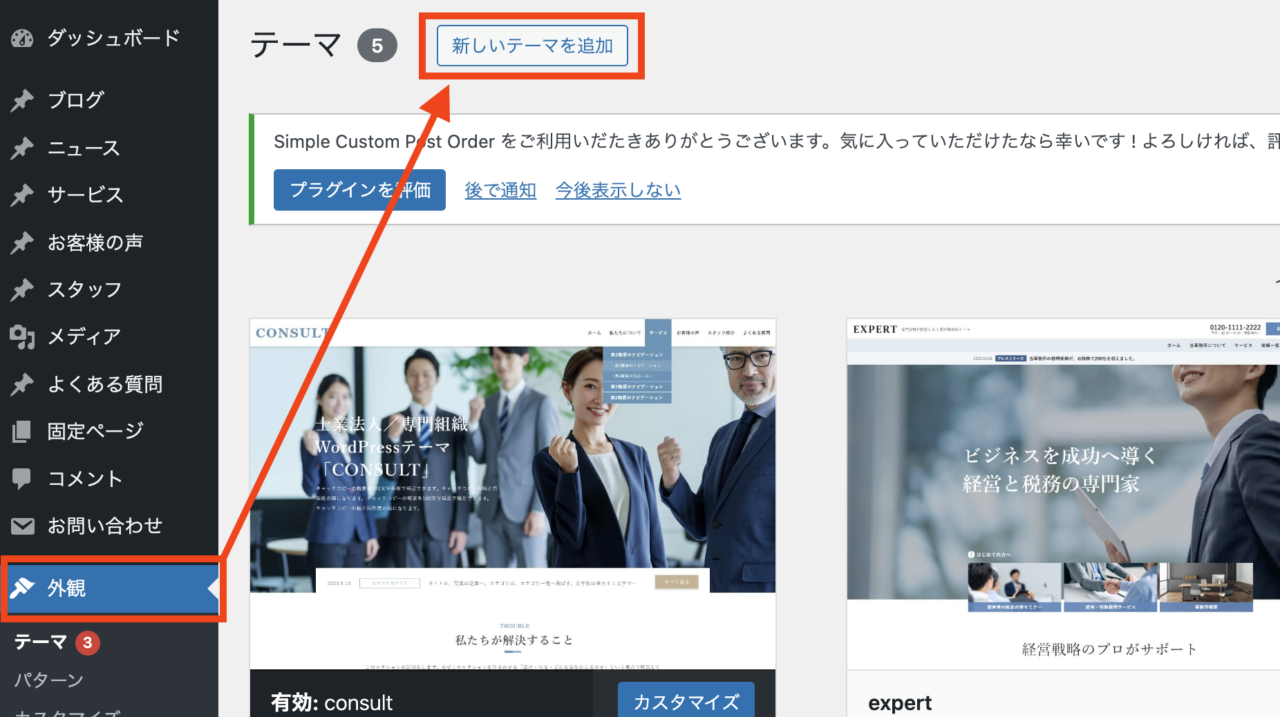Click 新しいテーマを追加 button

tap(532, 46)
